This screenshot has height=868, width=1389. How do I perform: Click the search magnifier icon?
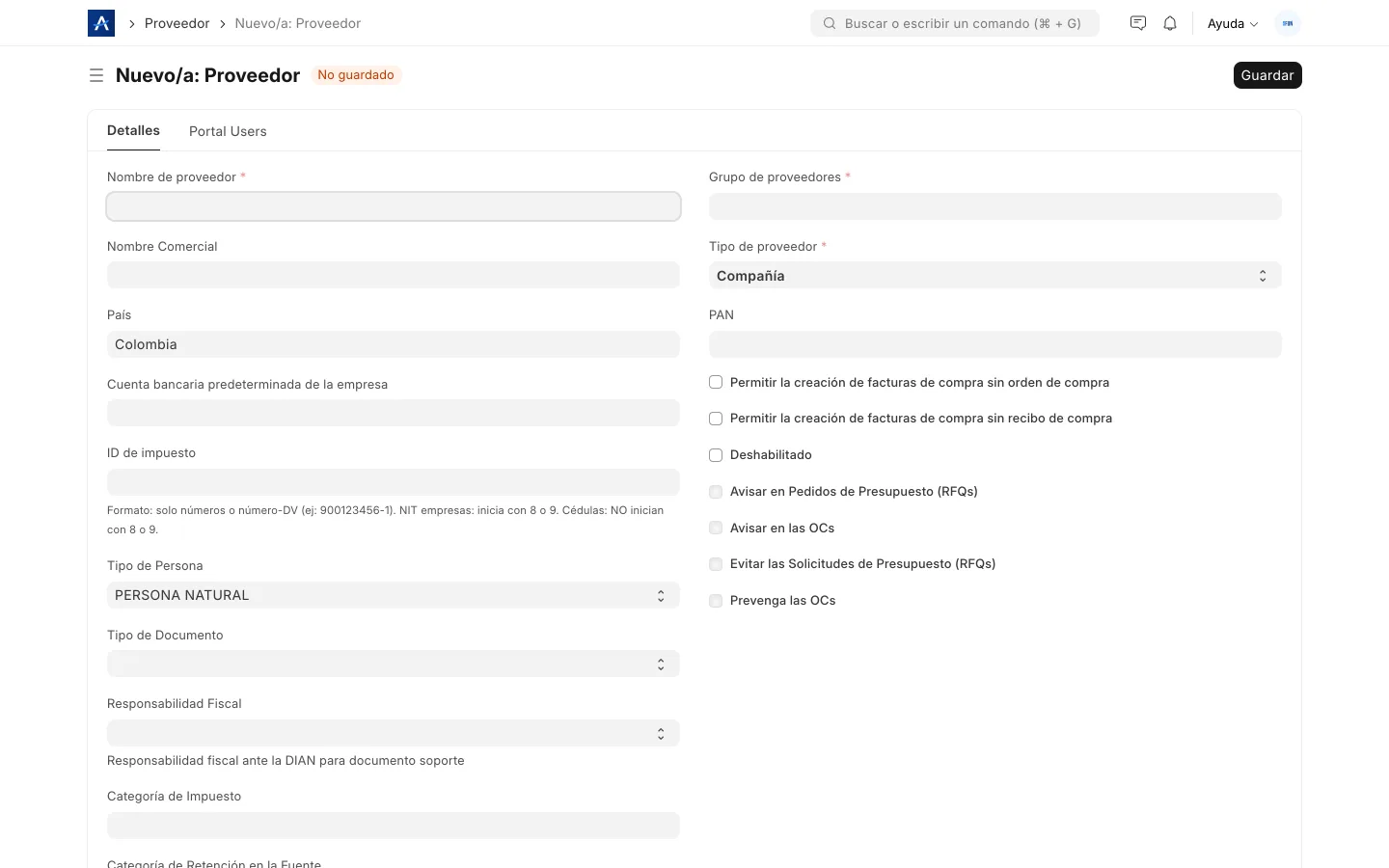[830, 23]
